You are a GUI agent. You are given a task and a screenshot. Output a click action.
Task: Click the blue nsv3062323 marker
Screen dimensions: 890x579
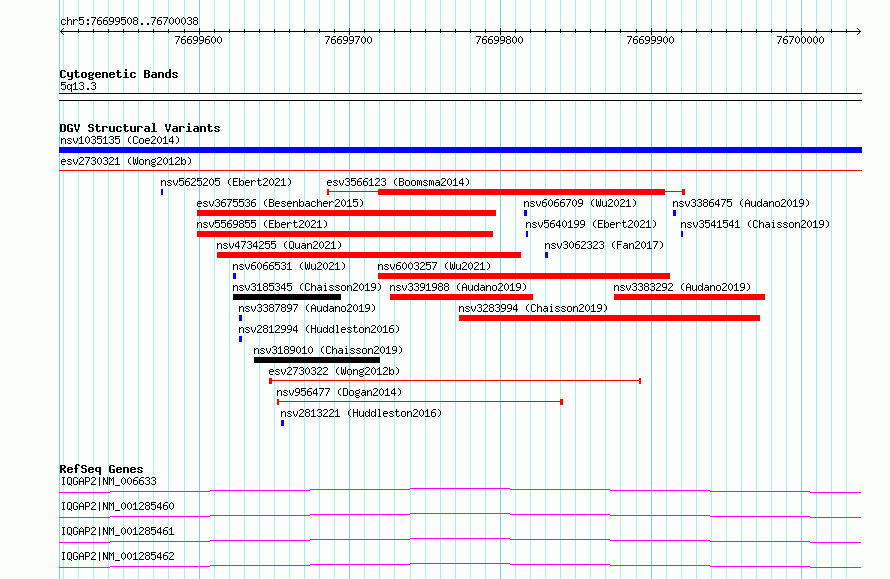pos(547,255)
